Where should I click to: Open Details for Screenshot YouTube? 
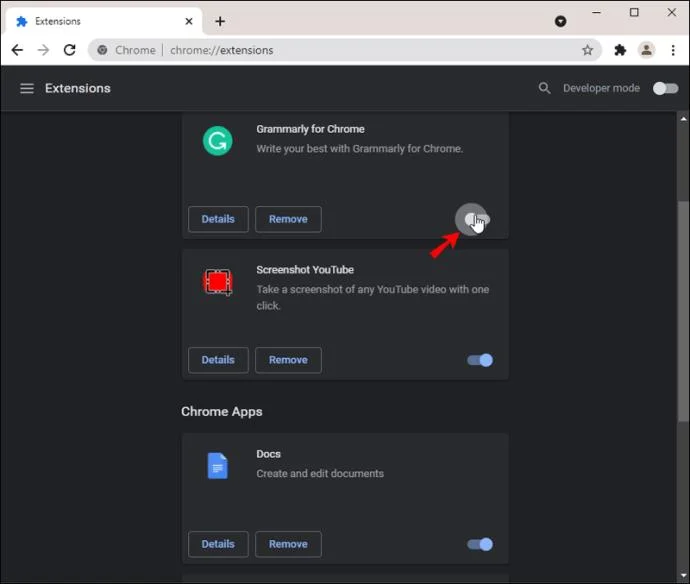tap(218, 360)
